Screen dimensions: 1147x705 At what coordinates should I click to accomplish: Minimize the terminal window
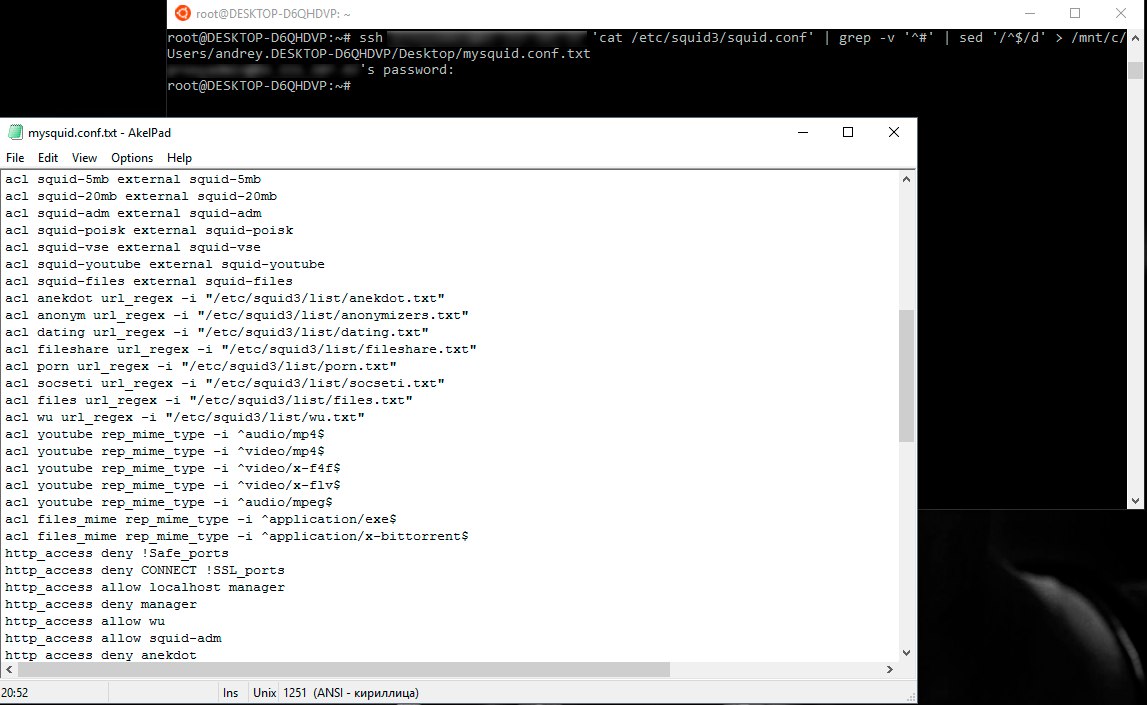pos(1030,13)
